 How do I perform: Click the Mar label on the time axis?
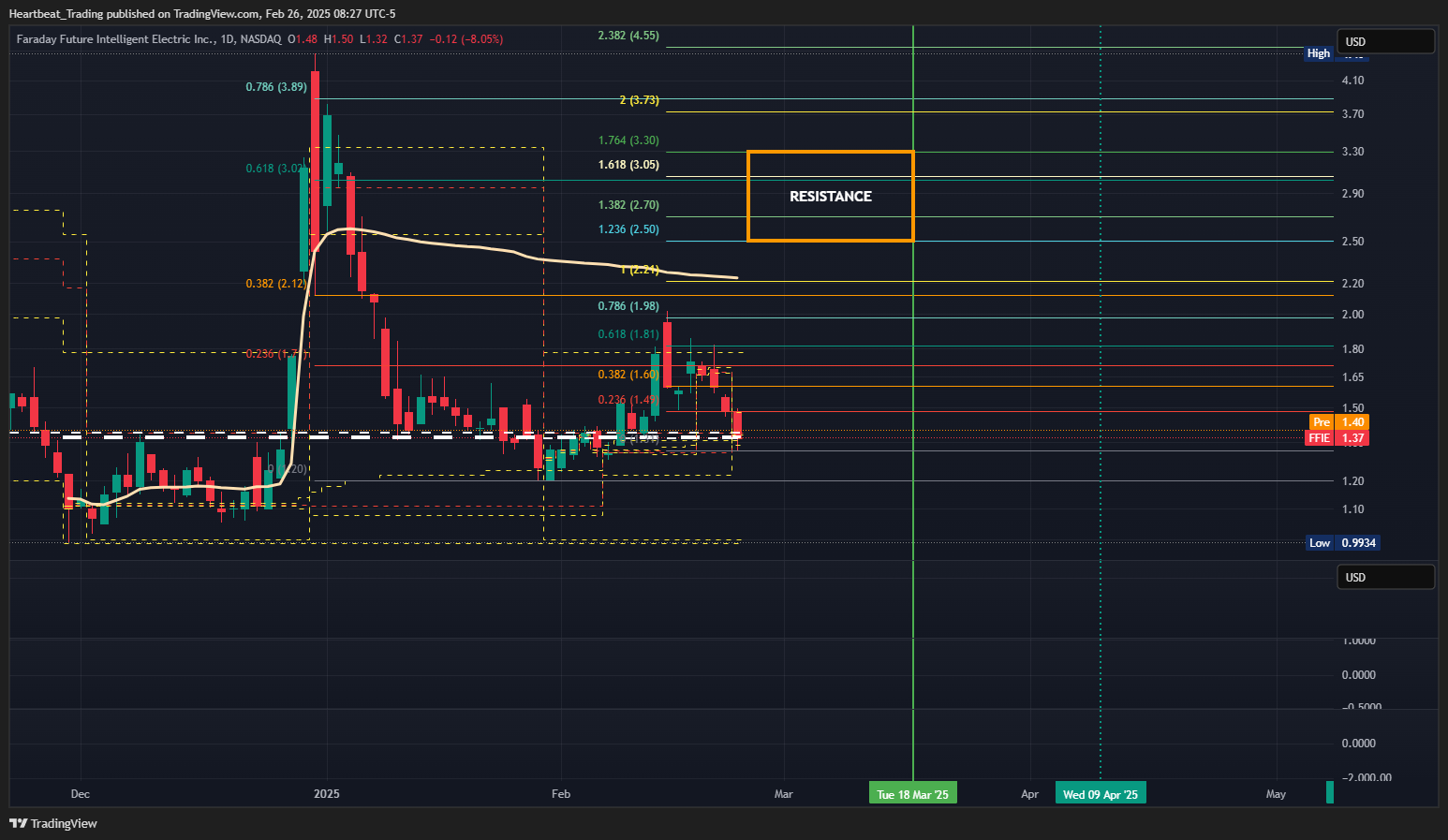pyautogui.click(x=784, y=794)
